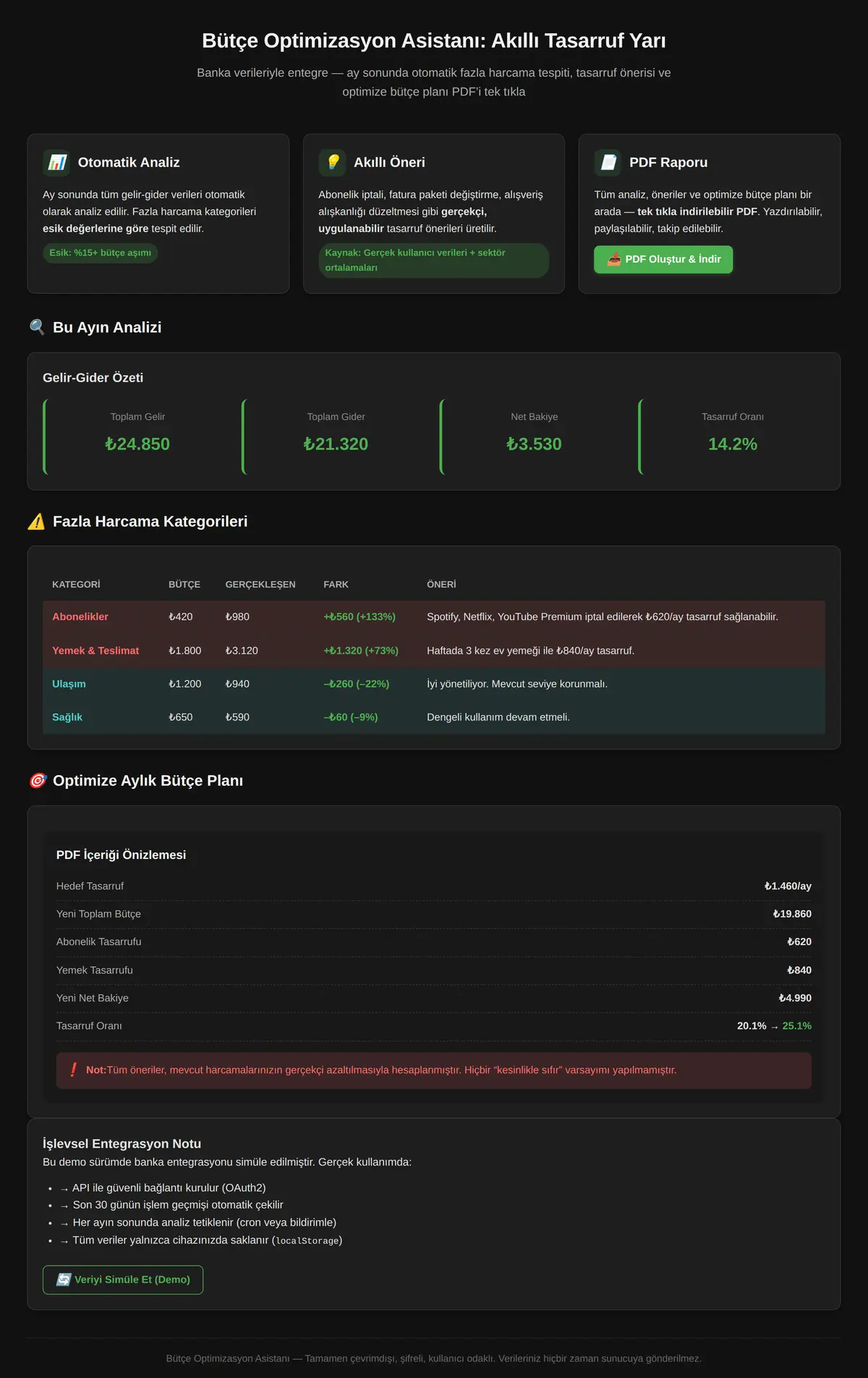
Task: Click the ₺3.120 actual spend for Yemek & Teslimat
Action: [x=242, y=651]
